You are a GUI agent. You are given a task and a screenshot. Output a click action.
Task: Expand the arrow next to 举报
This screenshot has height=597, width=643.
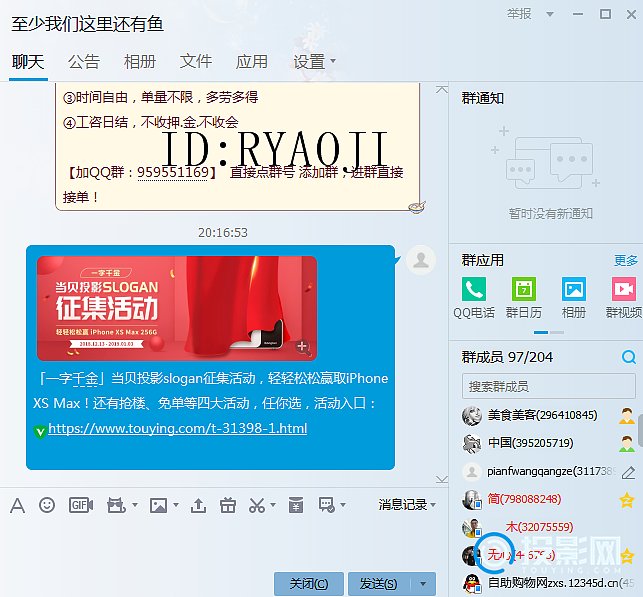click(x=550, y=14)
